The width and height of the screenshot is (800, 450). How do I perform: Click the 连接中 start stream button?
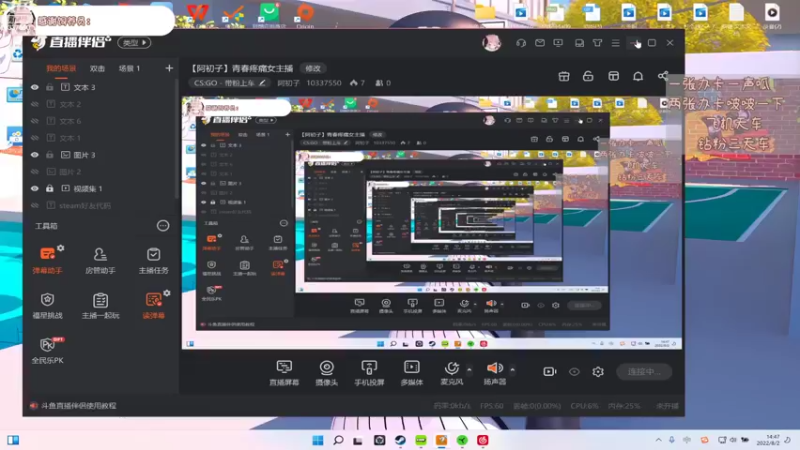tap(644, 372)
